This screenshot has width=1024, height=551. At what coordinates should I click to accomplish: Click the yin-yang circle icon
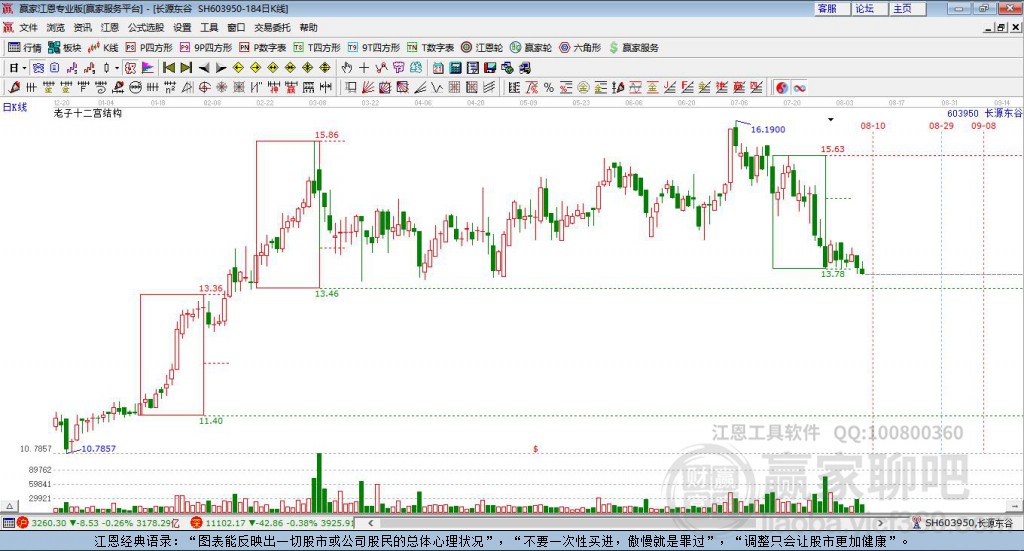tap(782, 87)
